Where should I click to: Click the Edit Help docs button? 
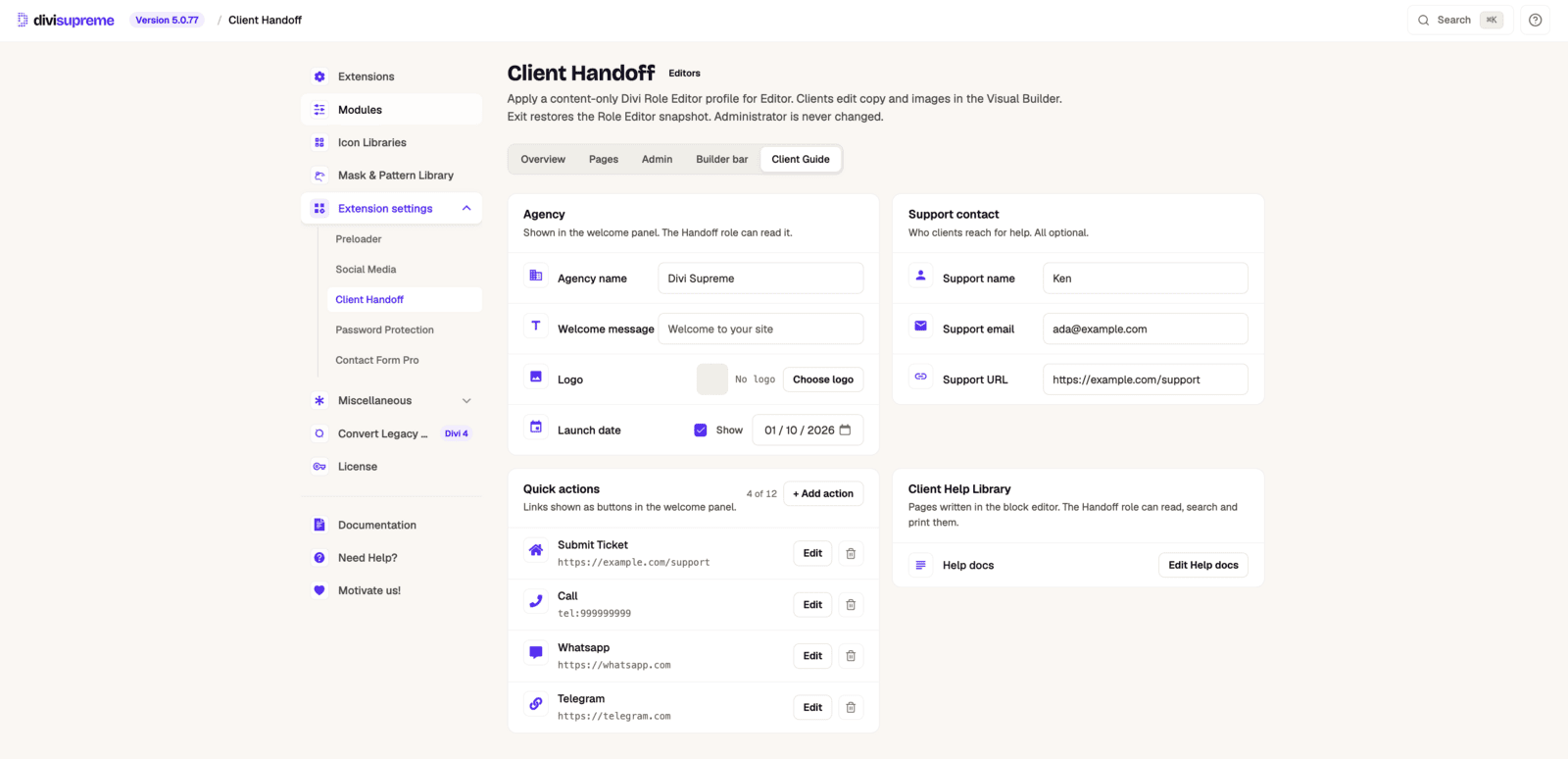point(1203,565)
